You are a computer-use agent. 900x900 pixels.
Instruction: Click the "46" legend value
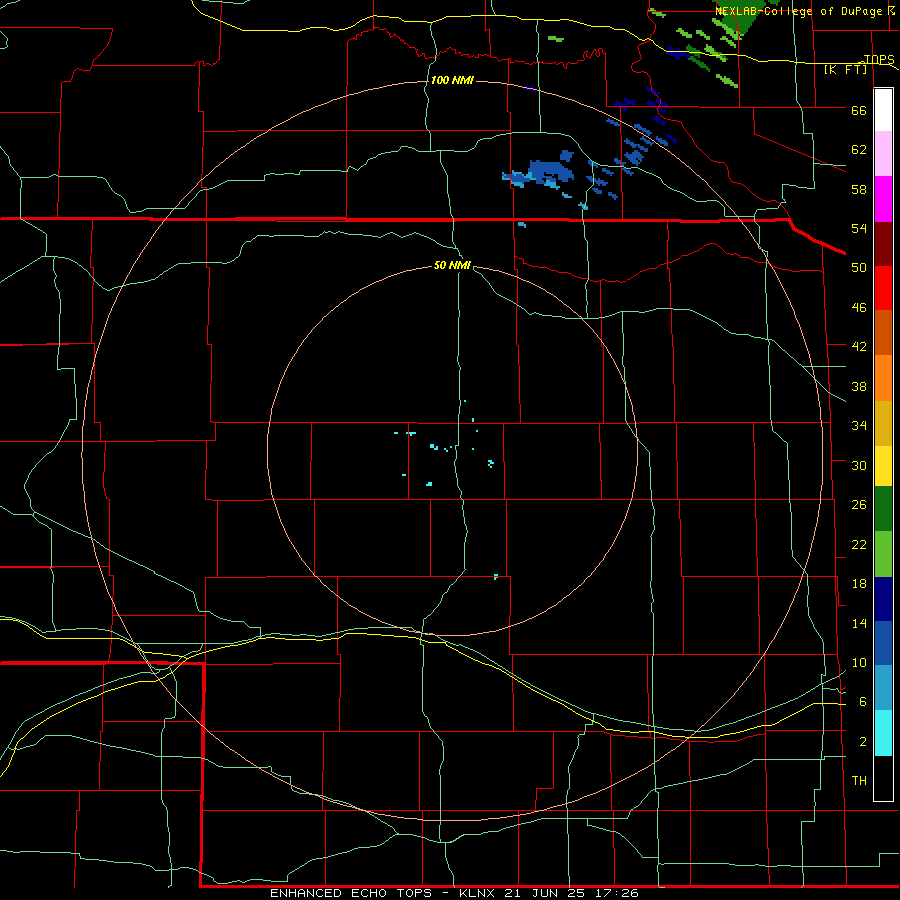859,308
